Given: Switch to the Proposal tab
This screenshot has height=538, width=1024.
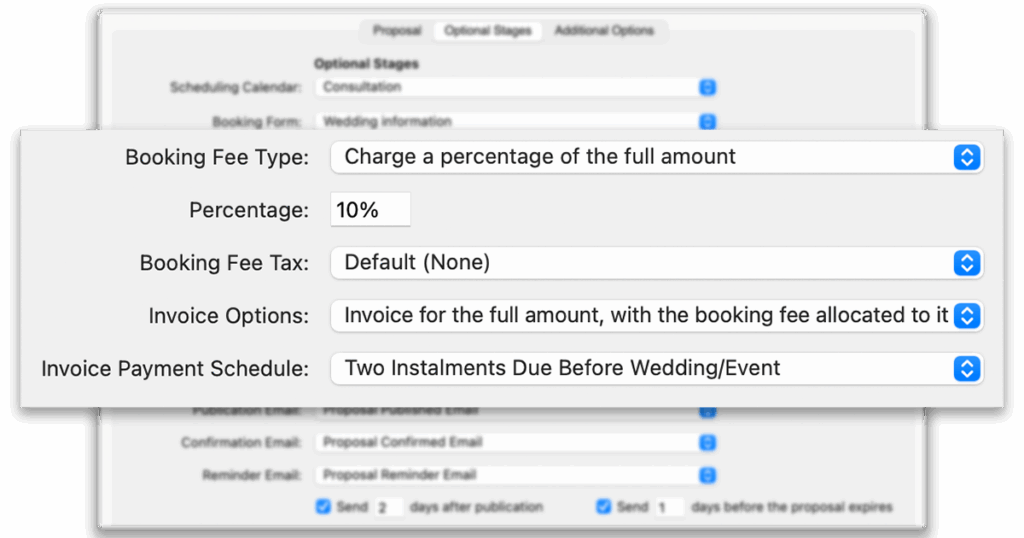Looking at the screenshot, I should coord(397,31).
